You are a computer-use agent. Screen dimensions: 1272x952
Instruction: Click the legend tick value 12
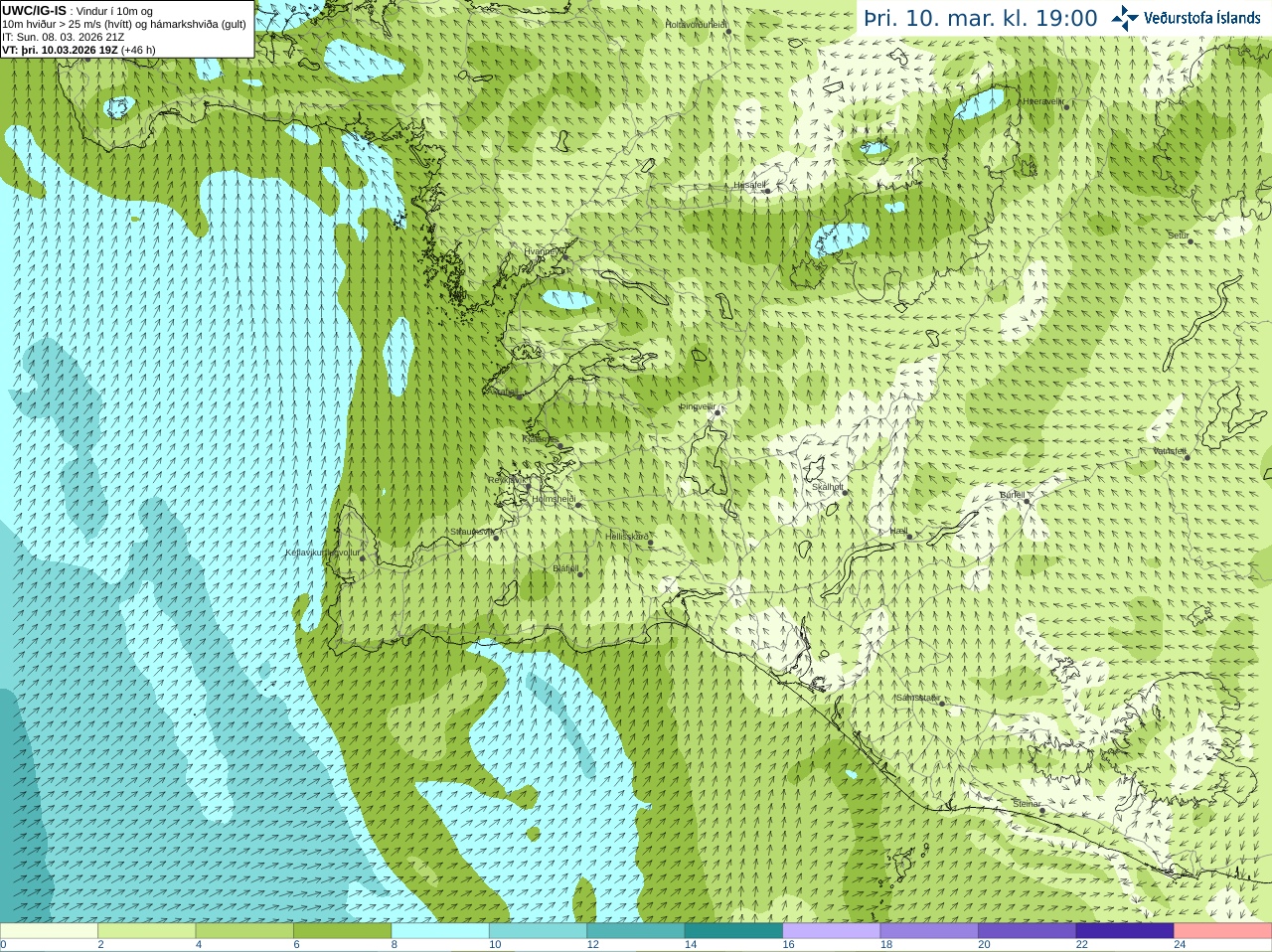pyautogui.click(x=592, y=945)
